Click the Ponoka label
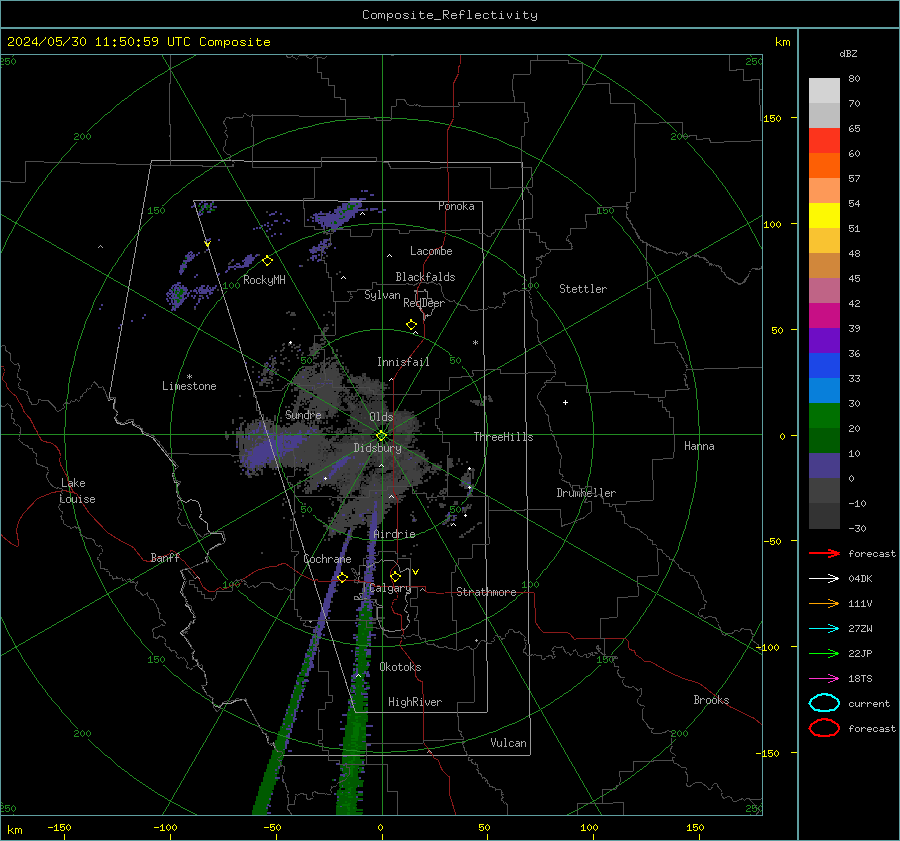The width and height of the screenshot is (900, 841). coord(456,206)
